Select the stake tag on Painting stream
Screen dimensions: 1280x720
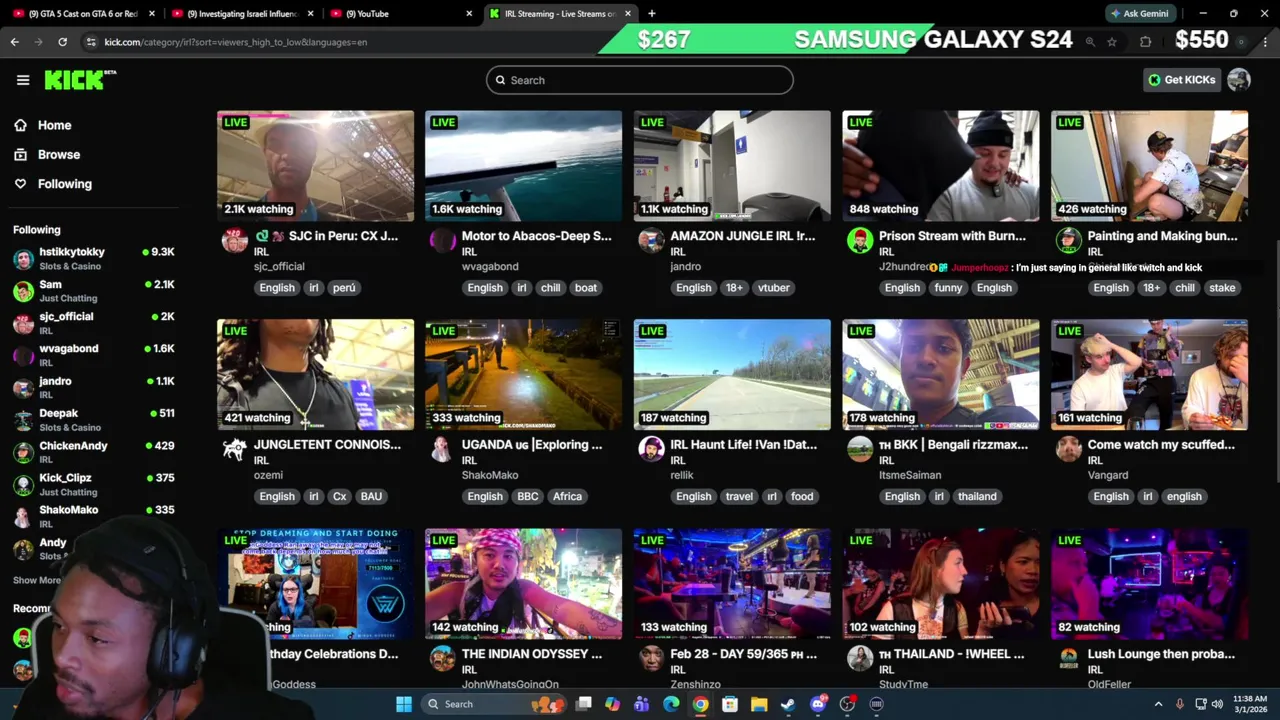[1222, 288]
